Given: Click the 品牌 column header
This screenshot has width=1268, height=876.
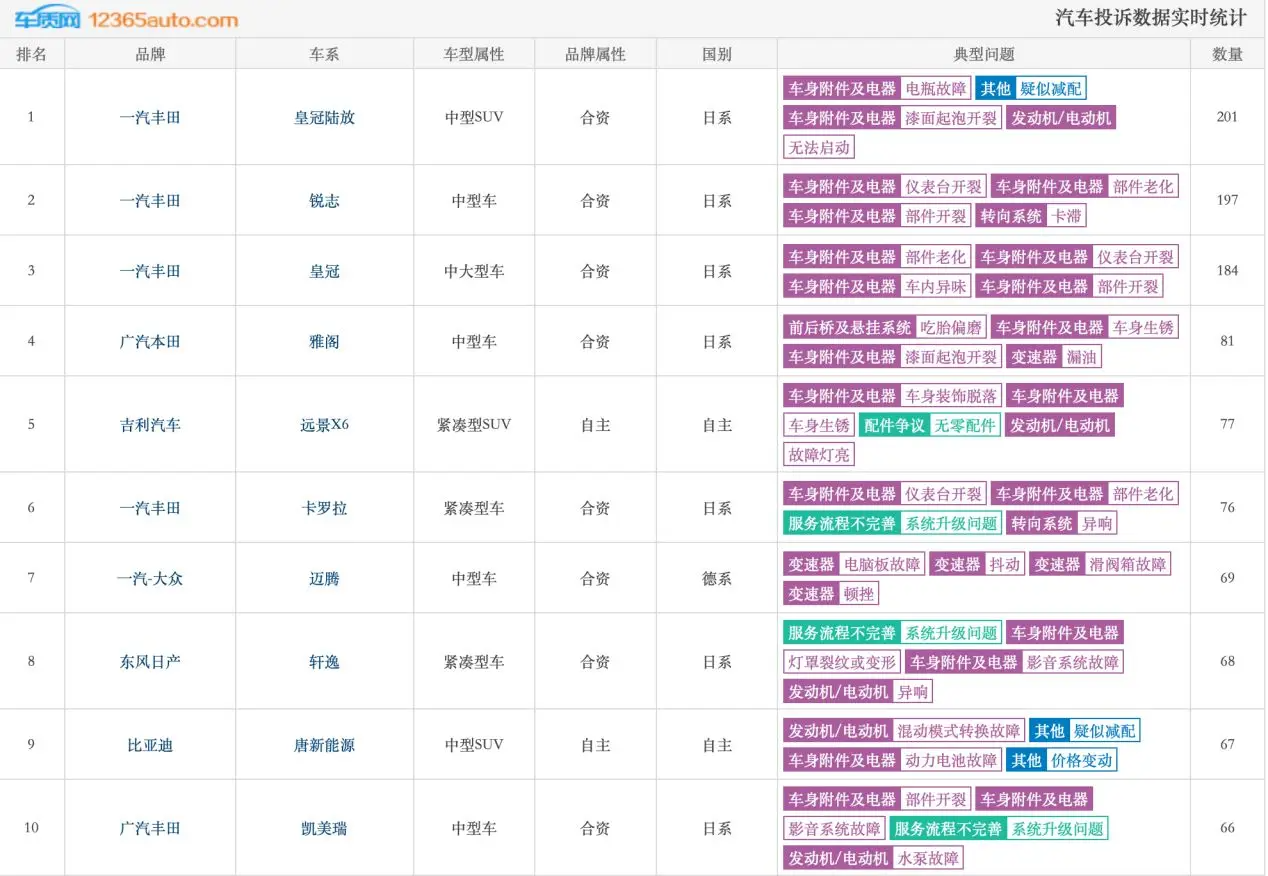Looking at the screenshot, I should (150, 54).
